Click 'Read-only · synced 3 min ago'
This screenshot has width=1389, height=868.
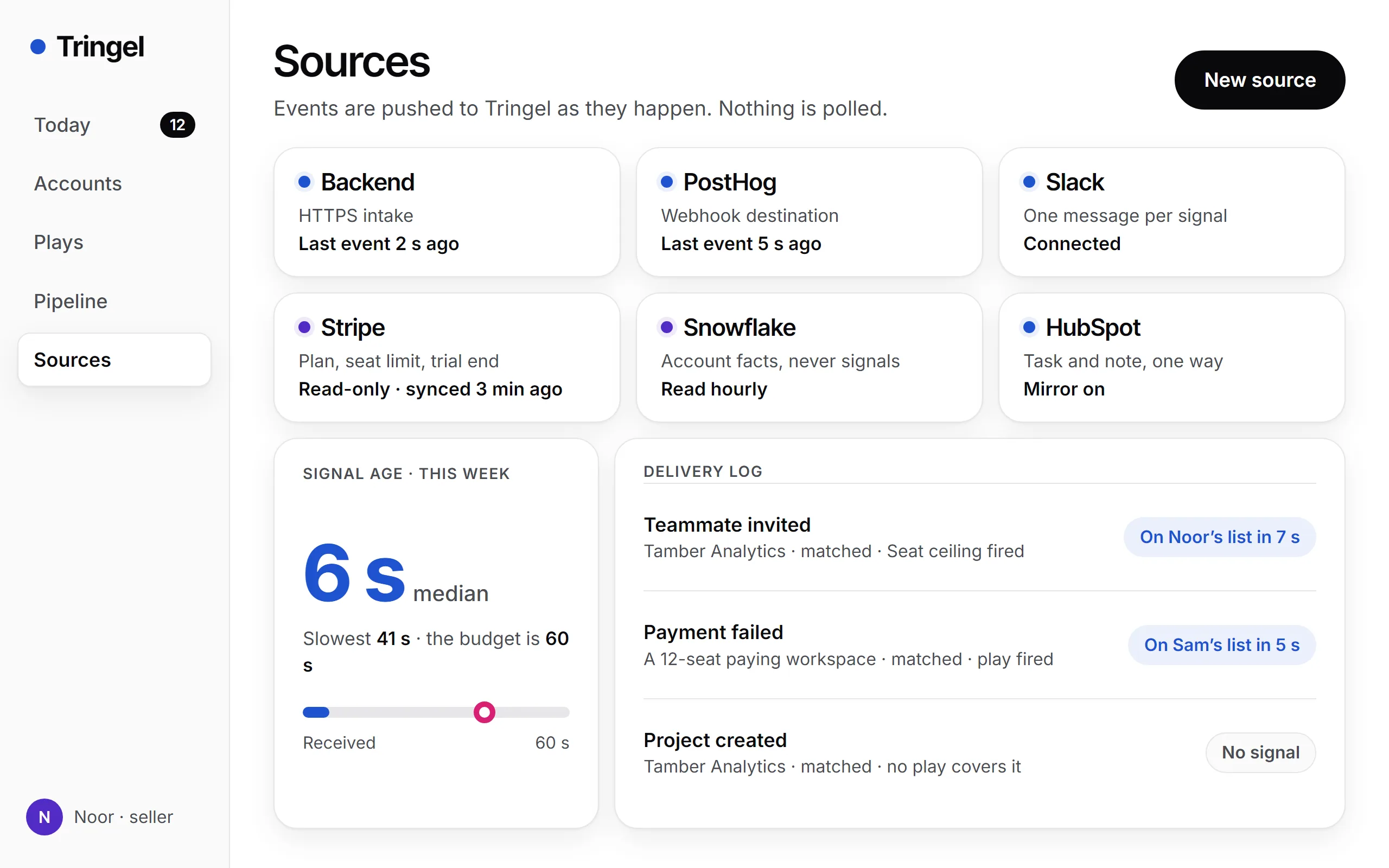pyautogui.click(x=430, y=389)
